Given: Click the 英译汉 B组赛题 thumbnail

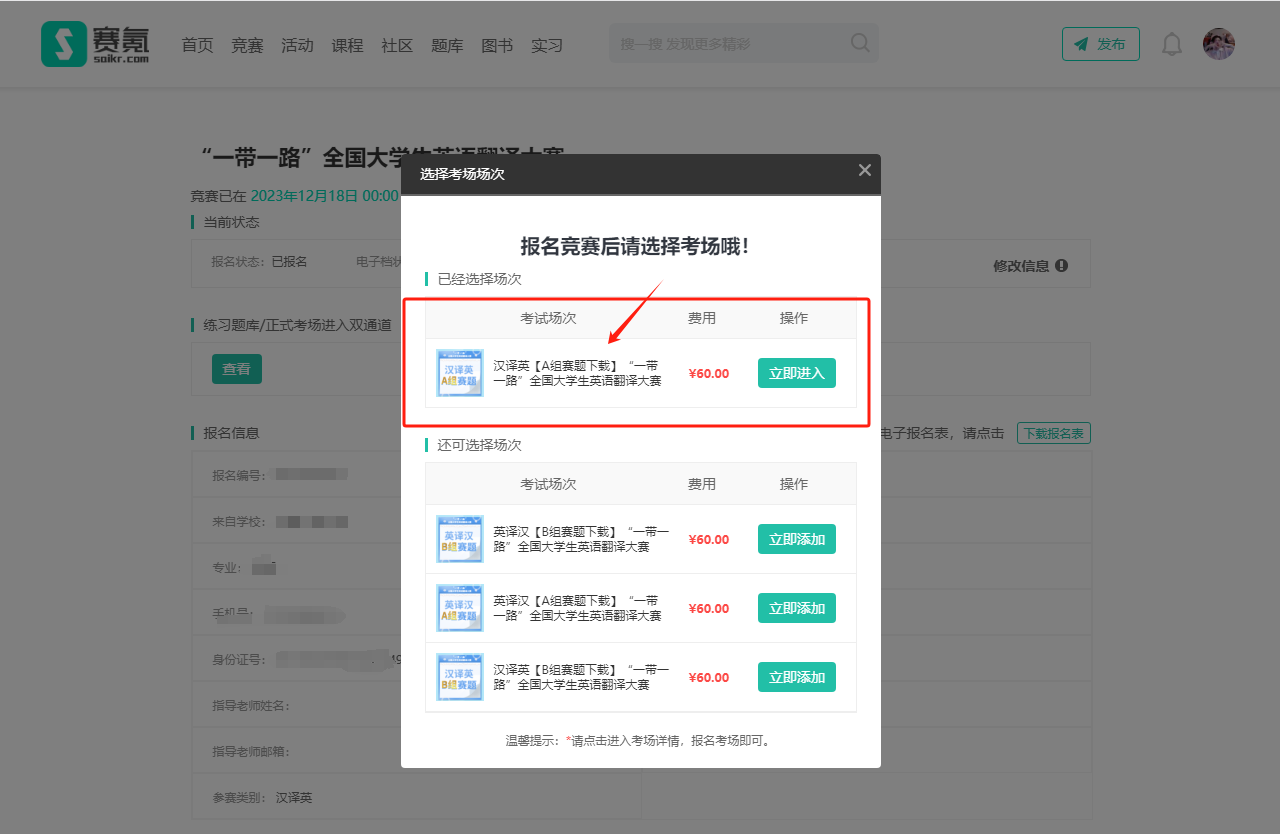Looking at the screenshot, I should 460,540.
